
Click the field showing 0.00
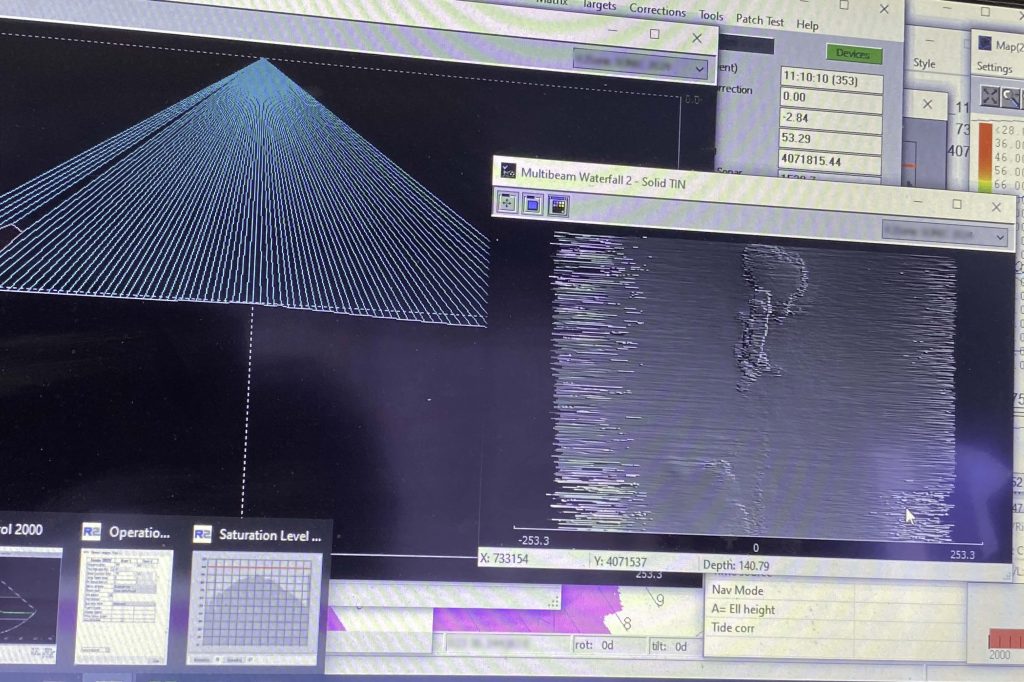[x=831, y=99]
